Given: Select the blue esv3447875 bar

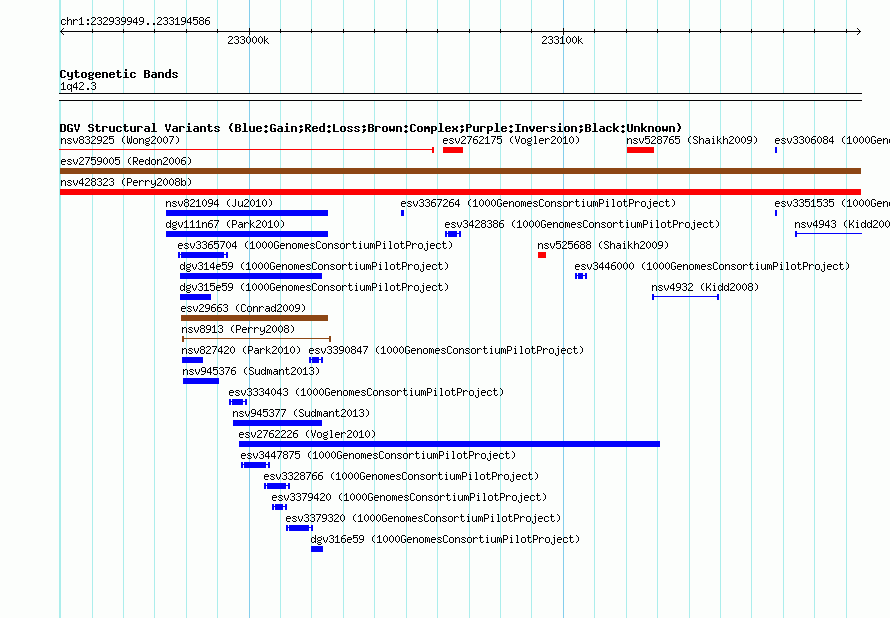Looking at the screenshot, I should (x=255, y=465).
